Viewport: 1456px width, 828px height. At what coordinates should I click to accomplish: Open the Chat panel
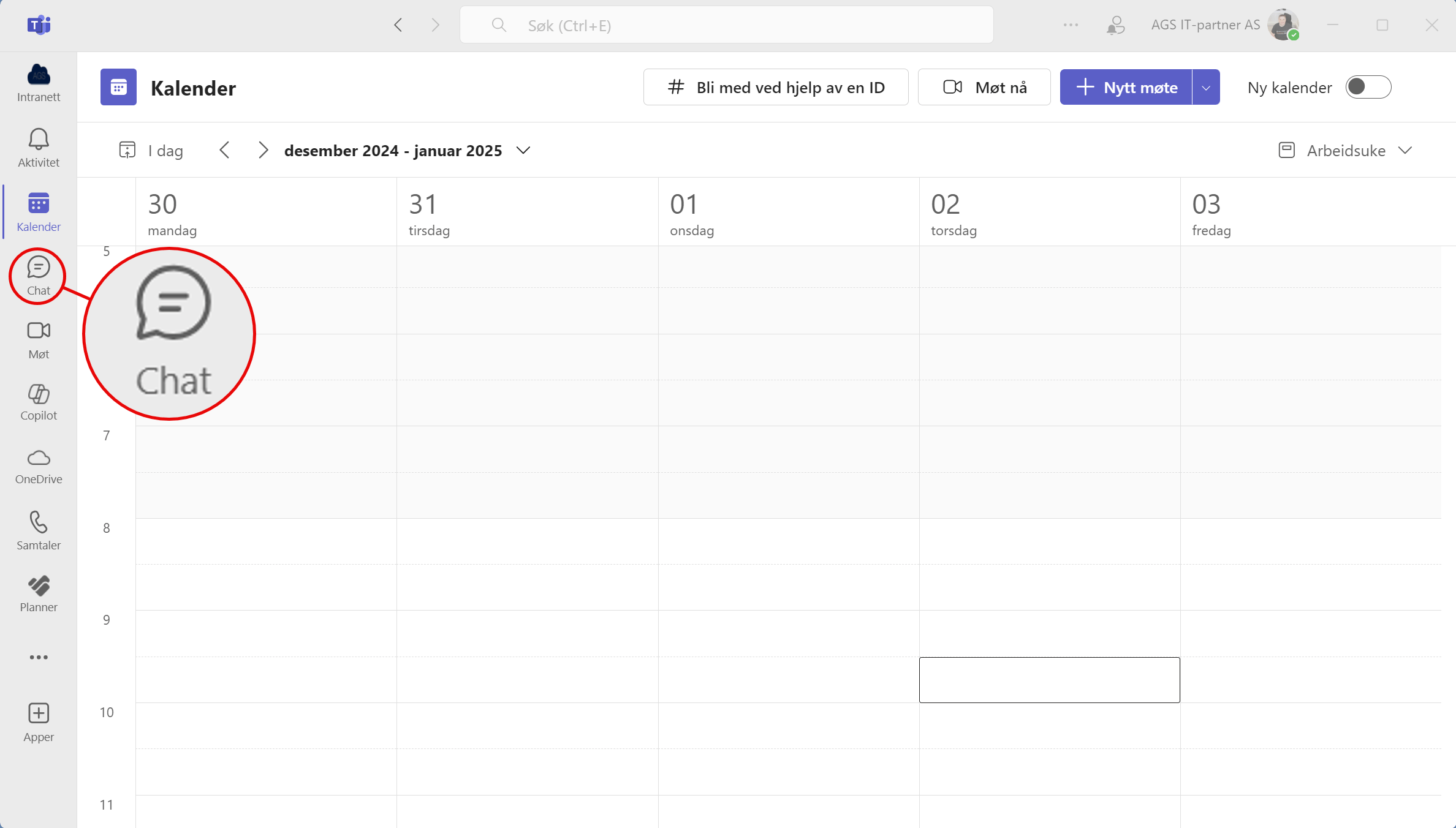[x=38, y=274]
